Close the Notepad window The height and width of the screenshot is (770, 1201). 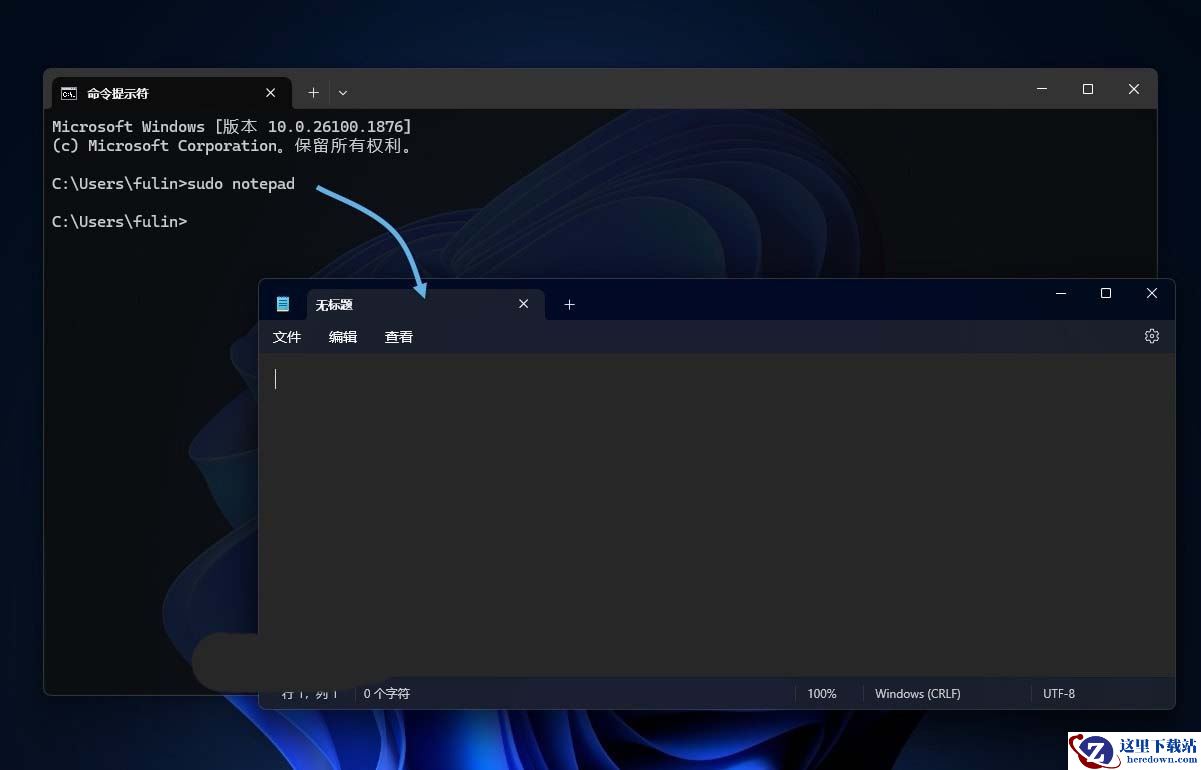[x=1152, y=293]
